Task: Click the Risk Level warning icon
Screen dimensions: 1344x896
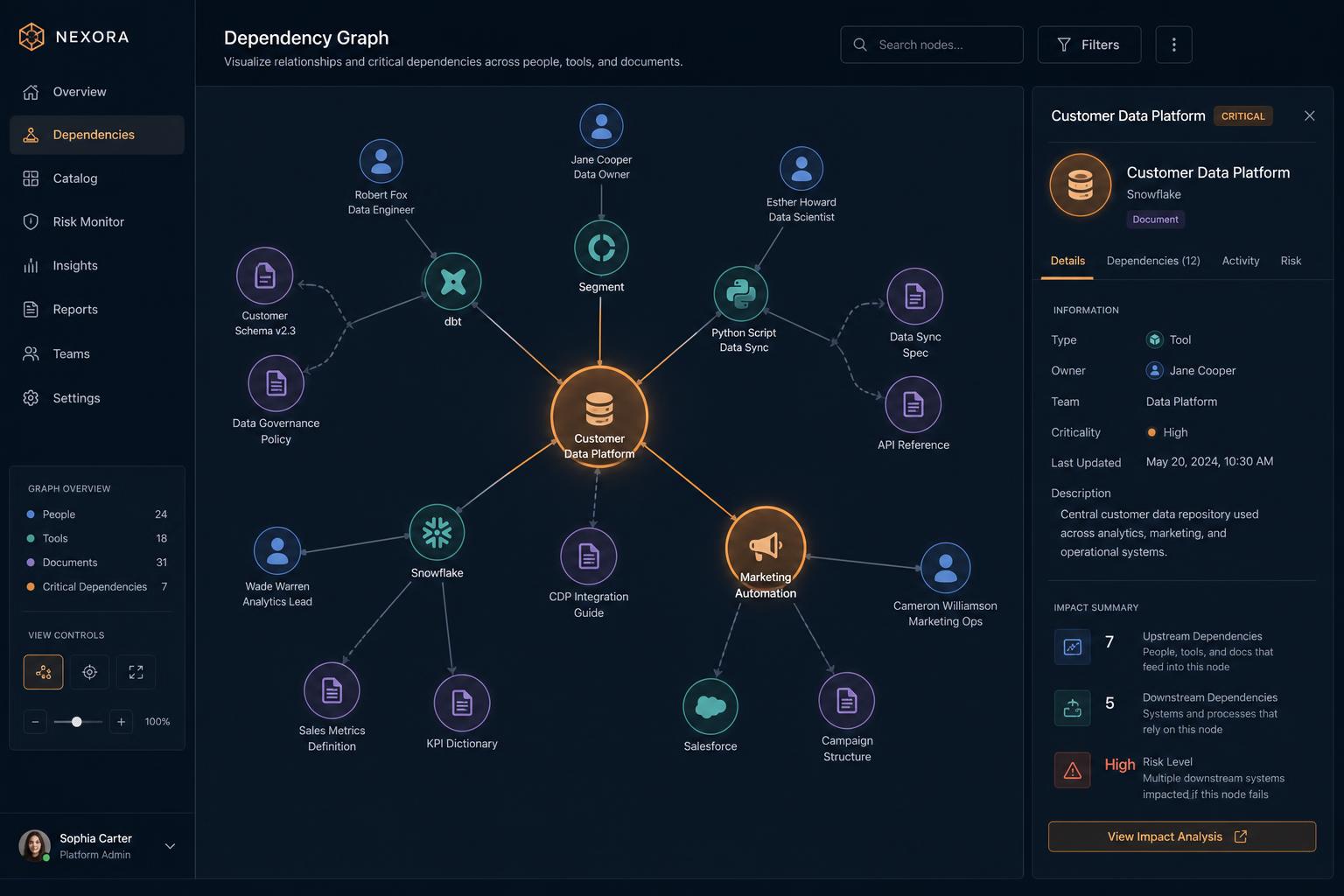Action: (x=1072, y=770)
